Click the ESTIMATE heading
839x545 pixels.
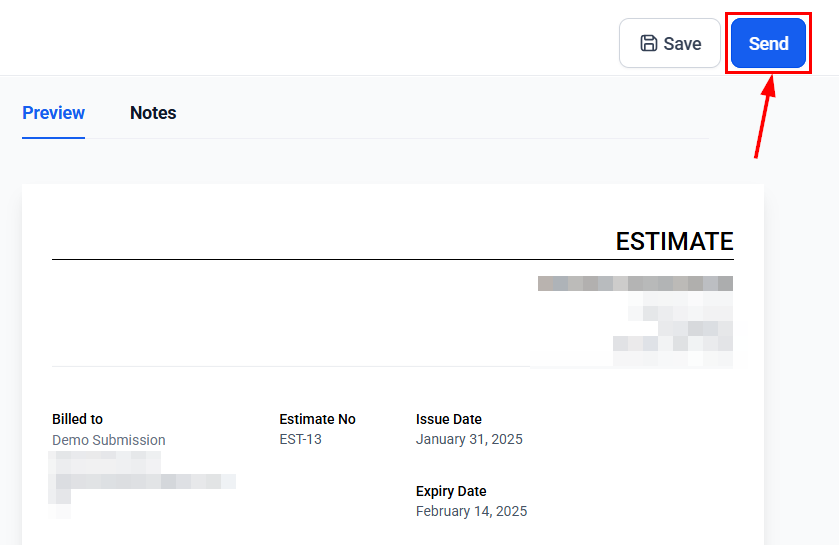[674, 241]
